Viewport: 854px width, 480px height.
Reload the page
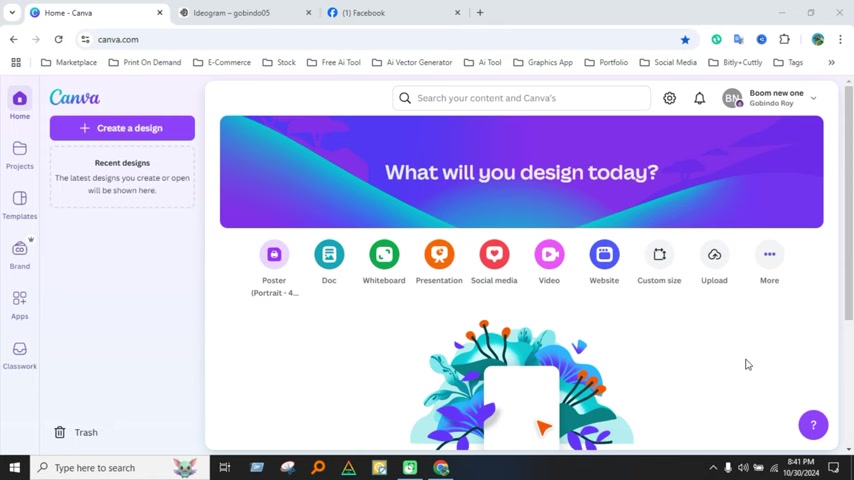pos(58,39)
